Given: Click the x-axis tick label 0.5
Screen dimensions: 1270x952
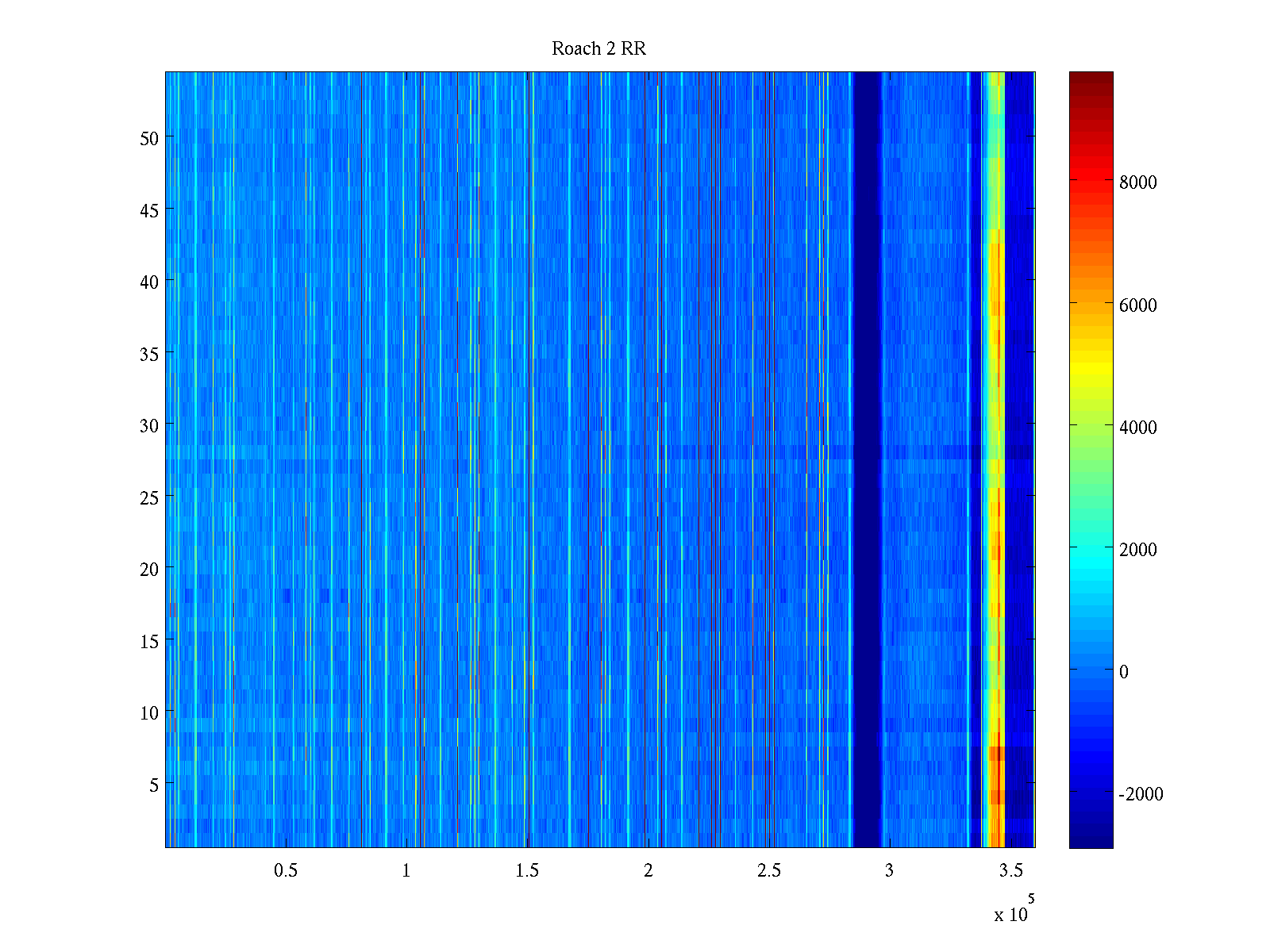Looking at the screenshot, I should [x=286, y=870].
